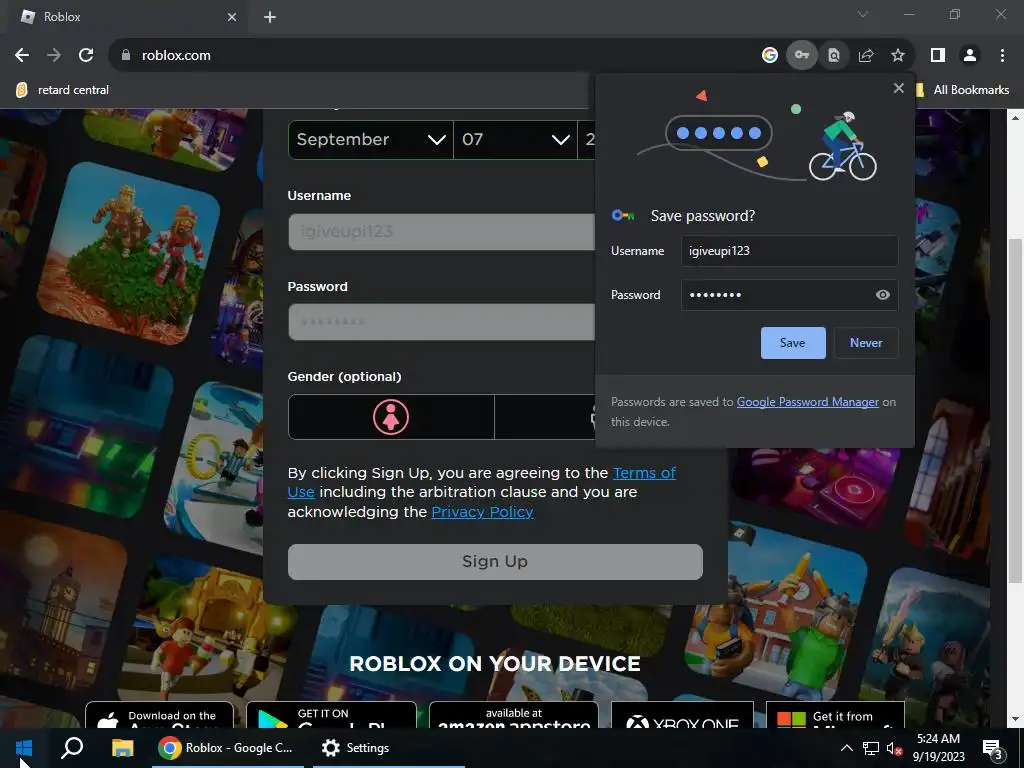The image size is (1024, 768).
Task: Reload the Roblox page
Action: click(86, 56)
